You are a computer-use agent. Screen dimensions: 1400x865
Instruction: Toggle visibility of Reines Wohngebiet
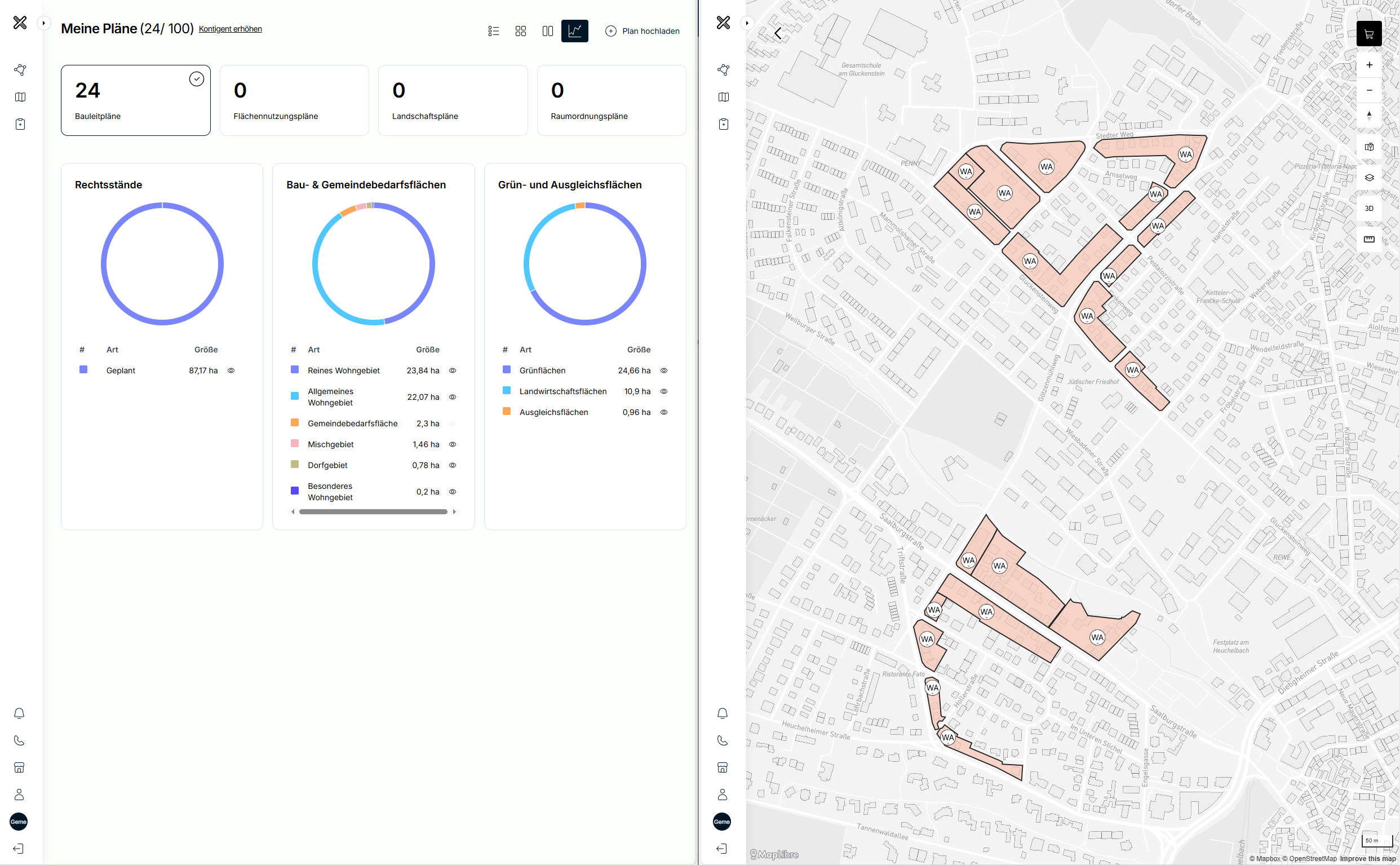click(x=452, y=370)
